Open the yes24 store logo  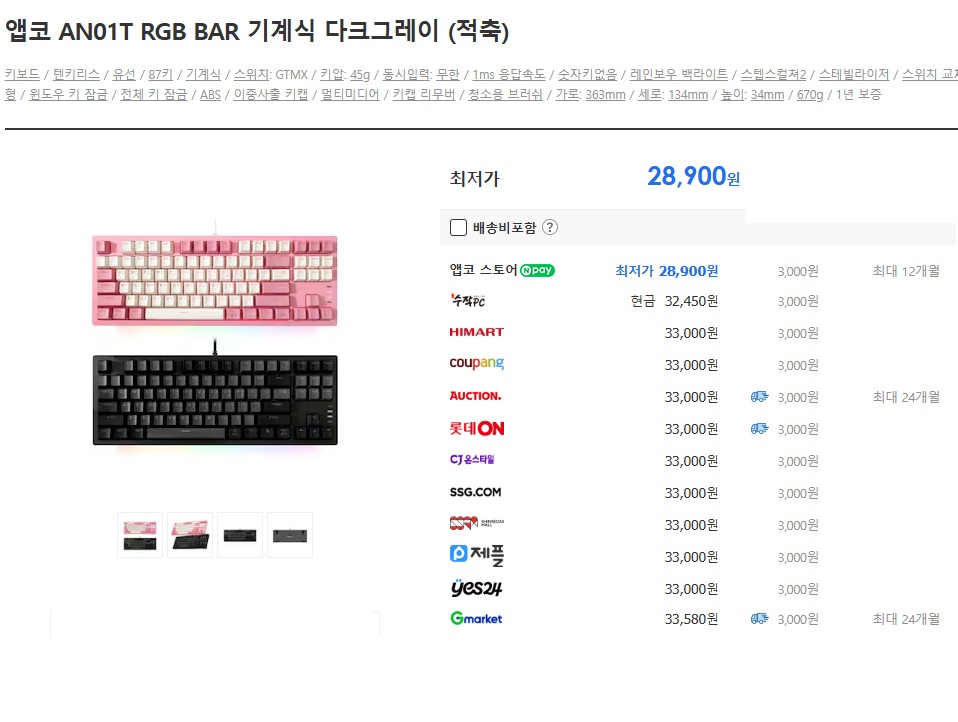(476, 588)
